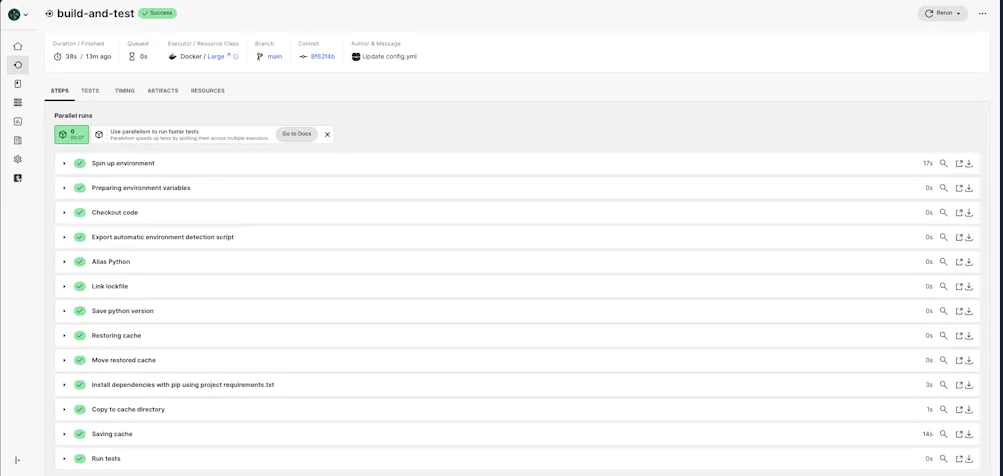
Task: Click the Update config.yml commit message
Action: [390, 56]
